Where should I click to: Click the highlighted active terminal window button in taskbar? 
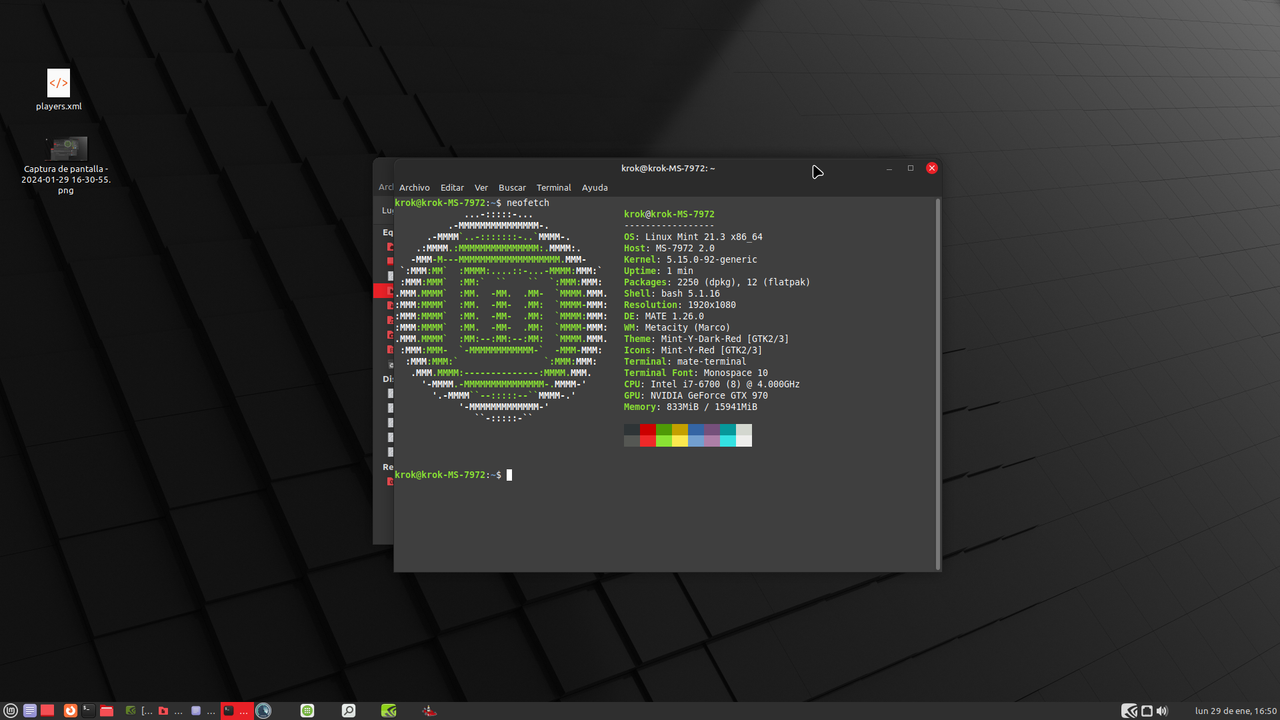236,711
